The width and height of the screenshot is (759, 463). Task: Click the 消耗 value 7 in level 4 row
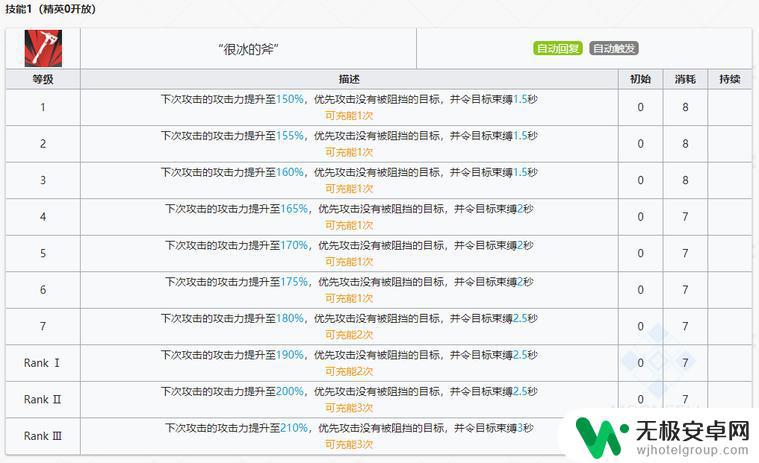pyautogui.click(x=685, y=217)
